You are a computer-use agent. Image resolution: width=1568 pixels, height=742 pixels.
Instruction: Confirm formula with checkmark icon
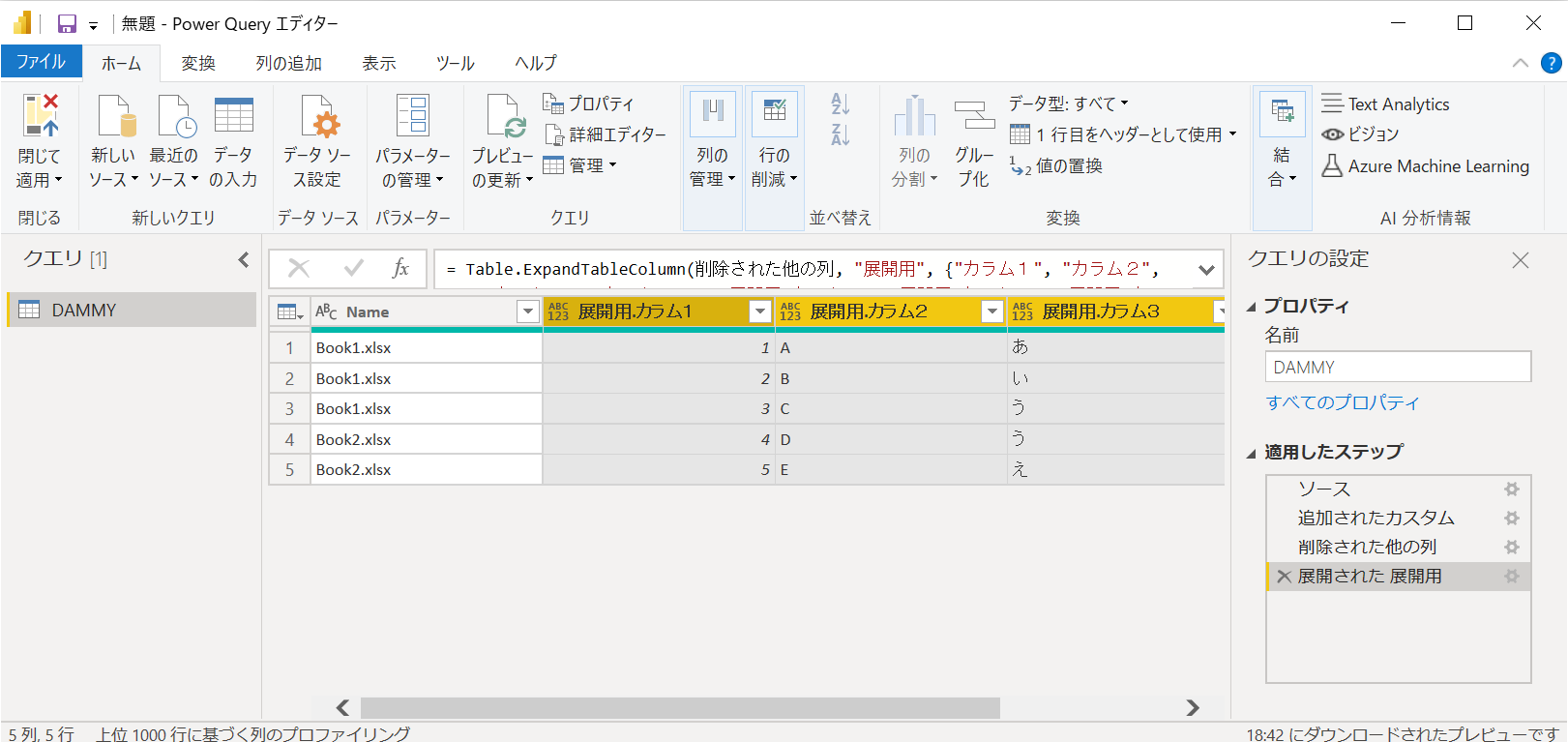pyautogui.click(x=354, y=268)
